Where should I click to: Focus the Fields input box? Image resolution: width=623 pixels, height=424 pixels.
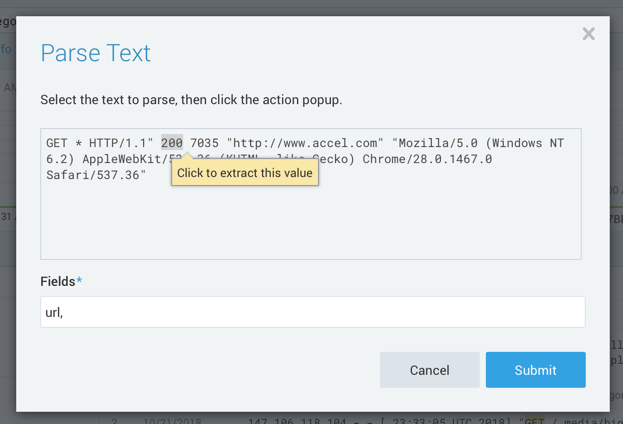(x=312, y=312)
